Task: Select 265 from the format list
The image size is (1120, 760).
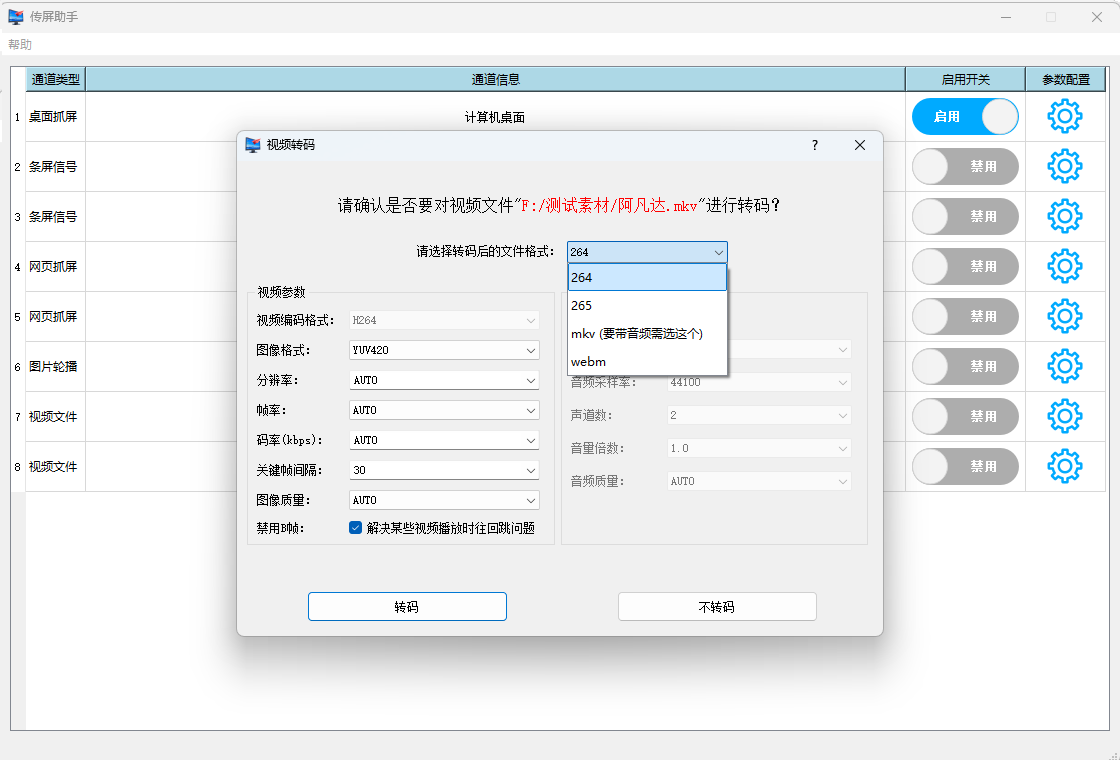Action: coord(647,305)
